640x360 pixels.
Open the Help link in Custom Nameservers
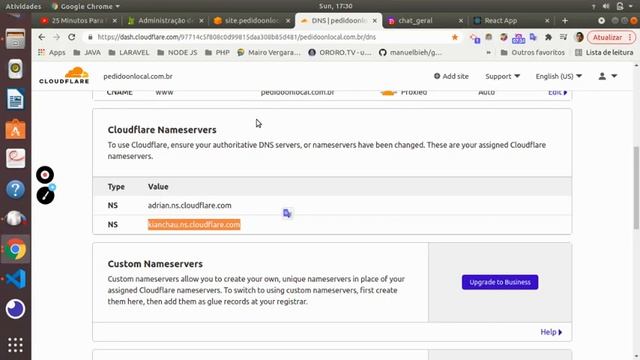(551, 332)
